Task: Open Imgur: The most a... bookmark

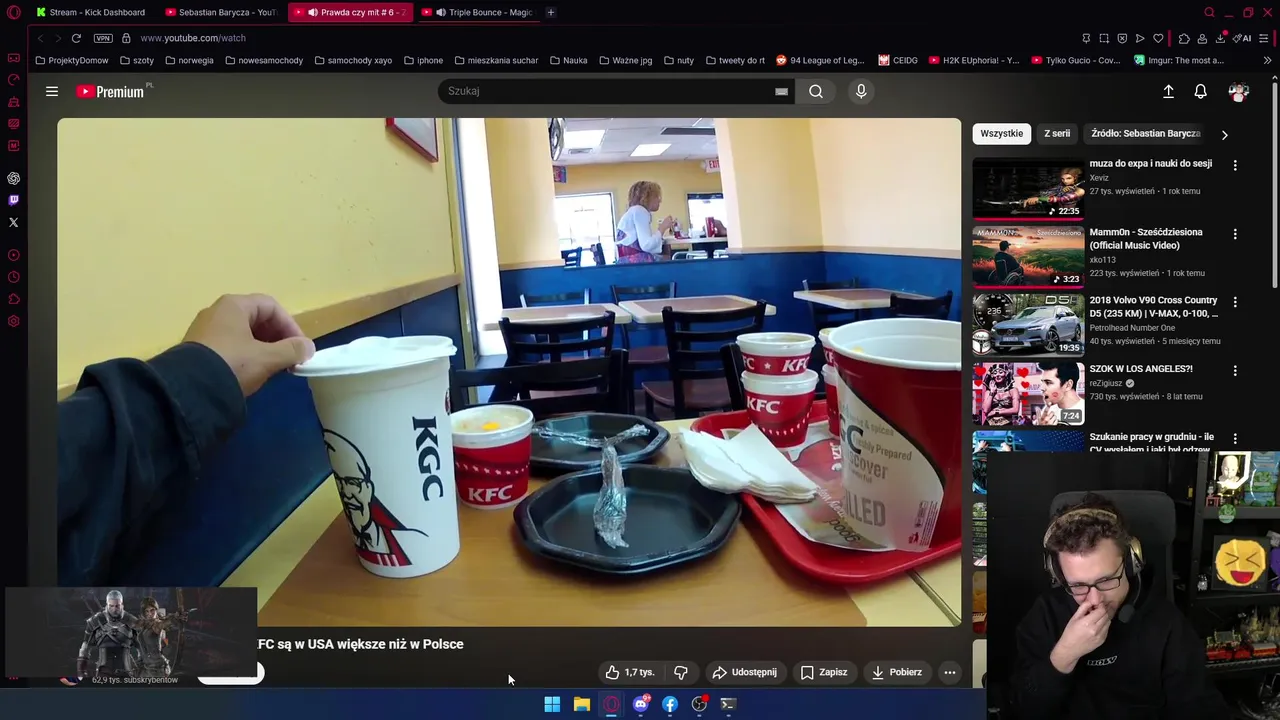Action: pyautogui.click(x=1179, y=60)
